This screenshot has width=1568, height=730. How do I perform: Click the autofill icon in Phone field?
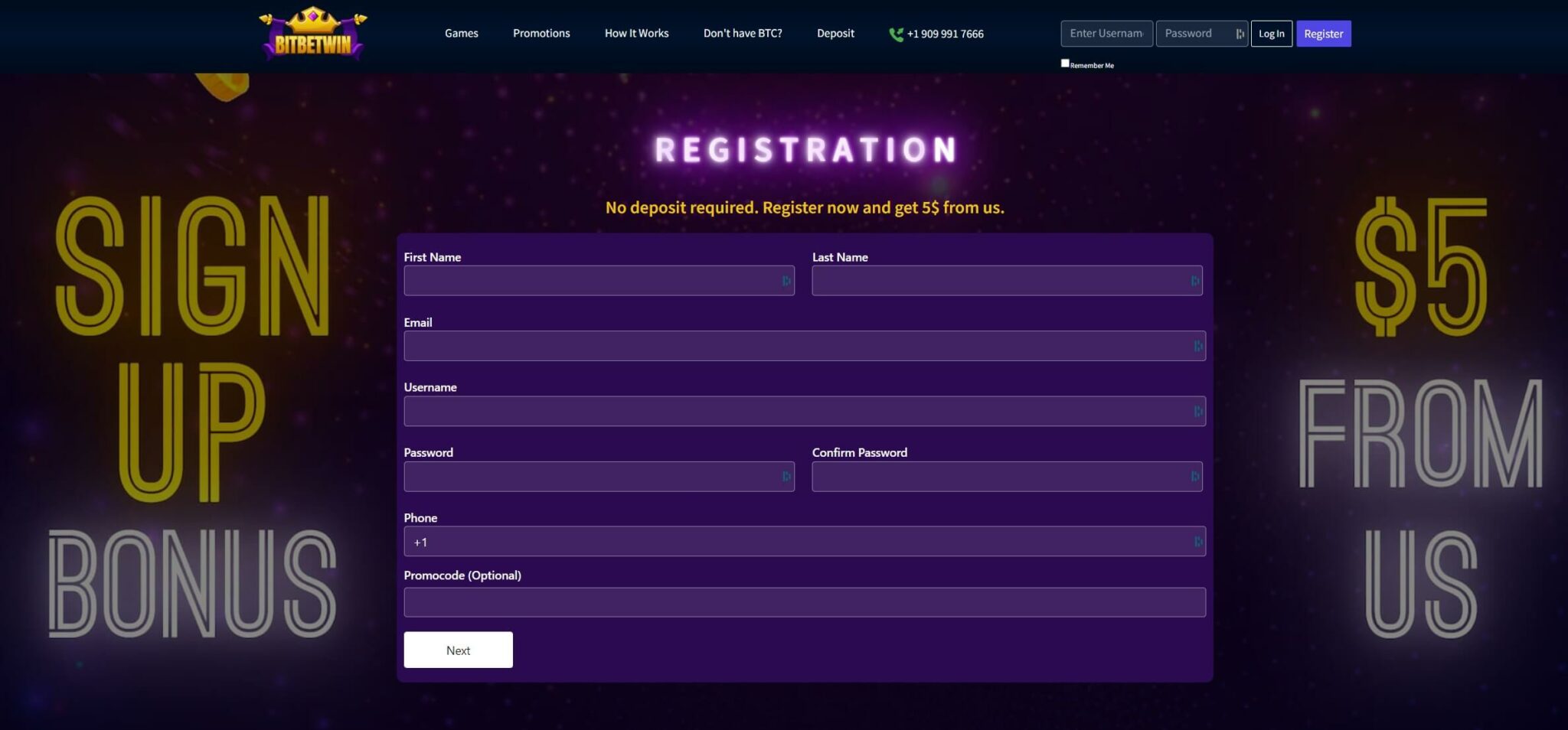(1197, 542)
